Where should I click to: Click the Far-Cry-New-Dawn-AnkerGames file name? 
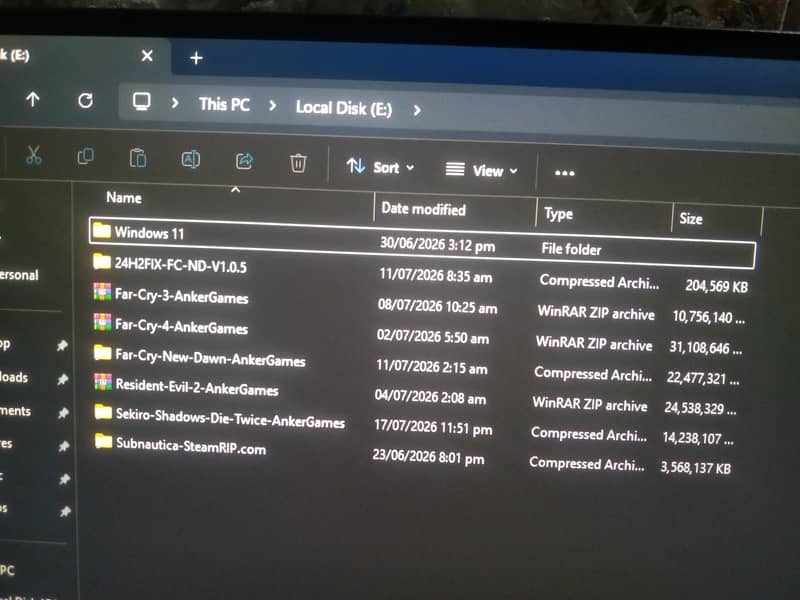point(210,357)
